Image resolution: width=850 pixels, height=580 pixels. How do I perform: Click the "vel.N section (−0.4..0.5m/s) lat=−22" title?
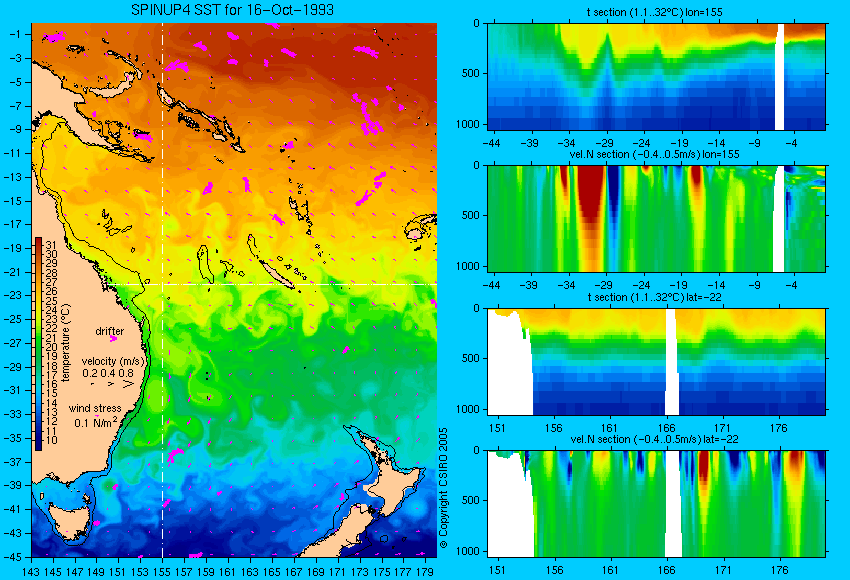(654, 439)
